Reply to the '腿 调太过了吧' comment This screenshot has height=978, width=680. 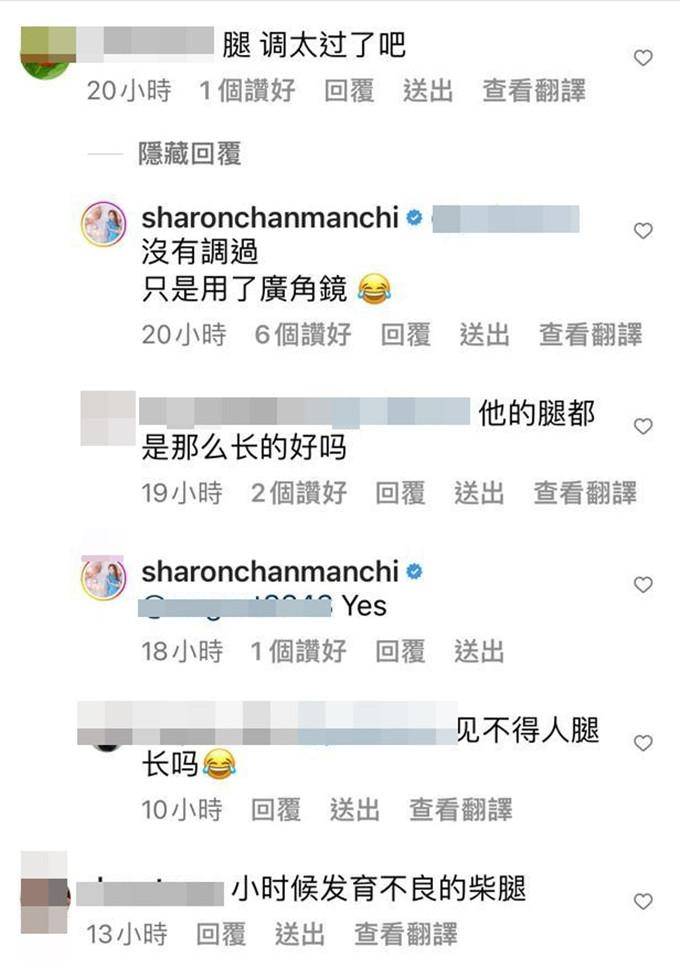[x=349, y=90]
